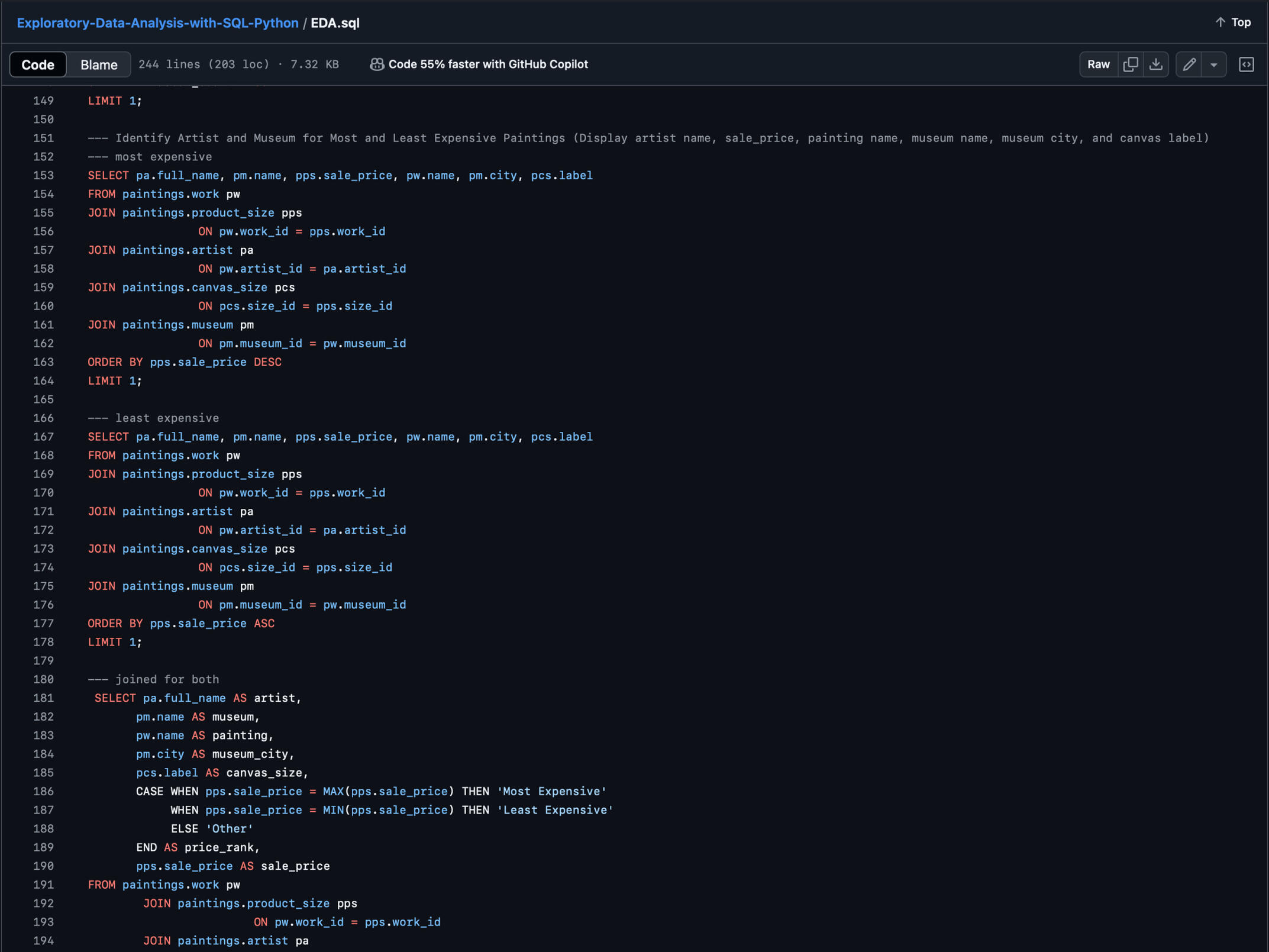
Task: Expand the edit options dropdown arrow
Action: [1213, 64]
